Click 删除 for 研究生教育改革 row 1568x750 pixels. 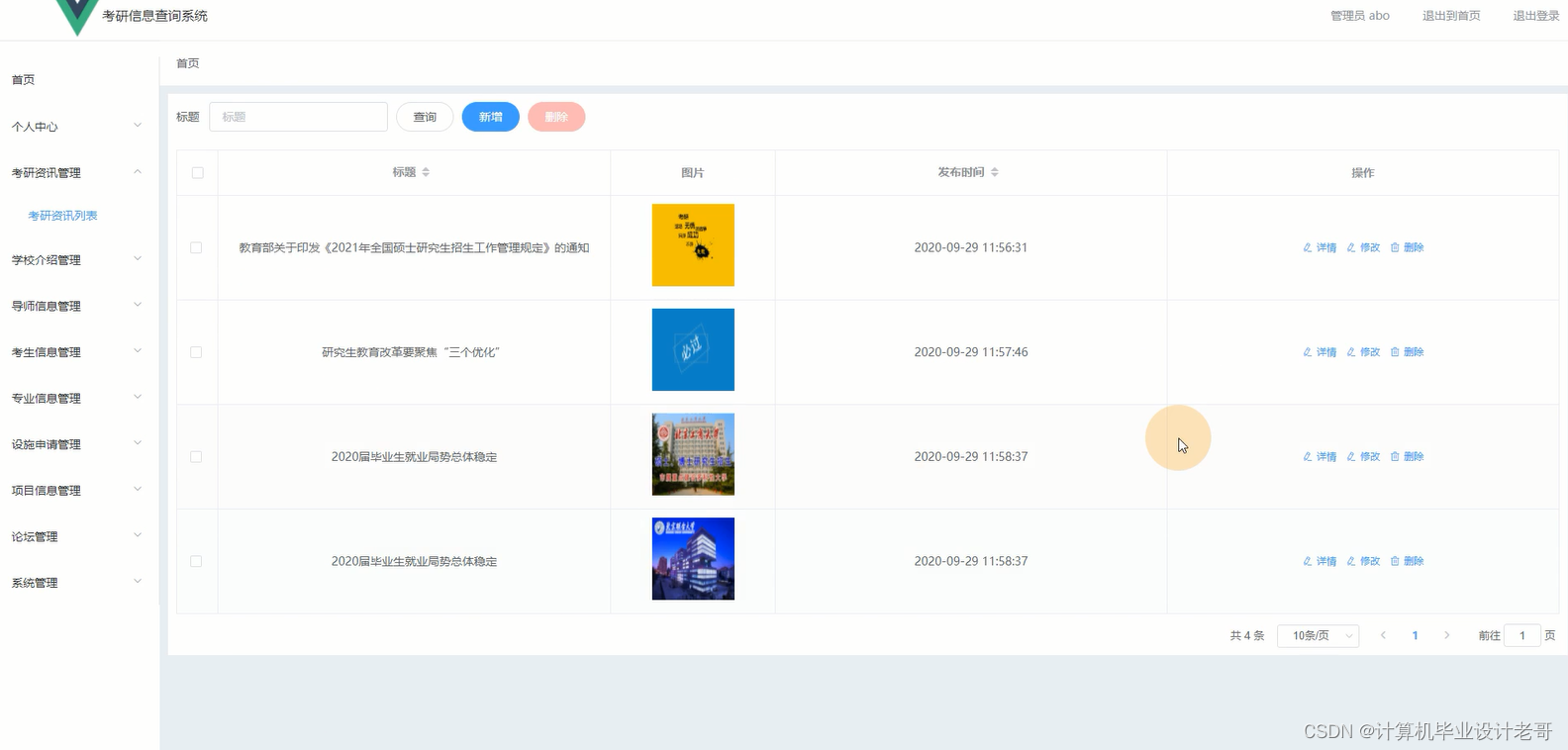(1407, 352)
